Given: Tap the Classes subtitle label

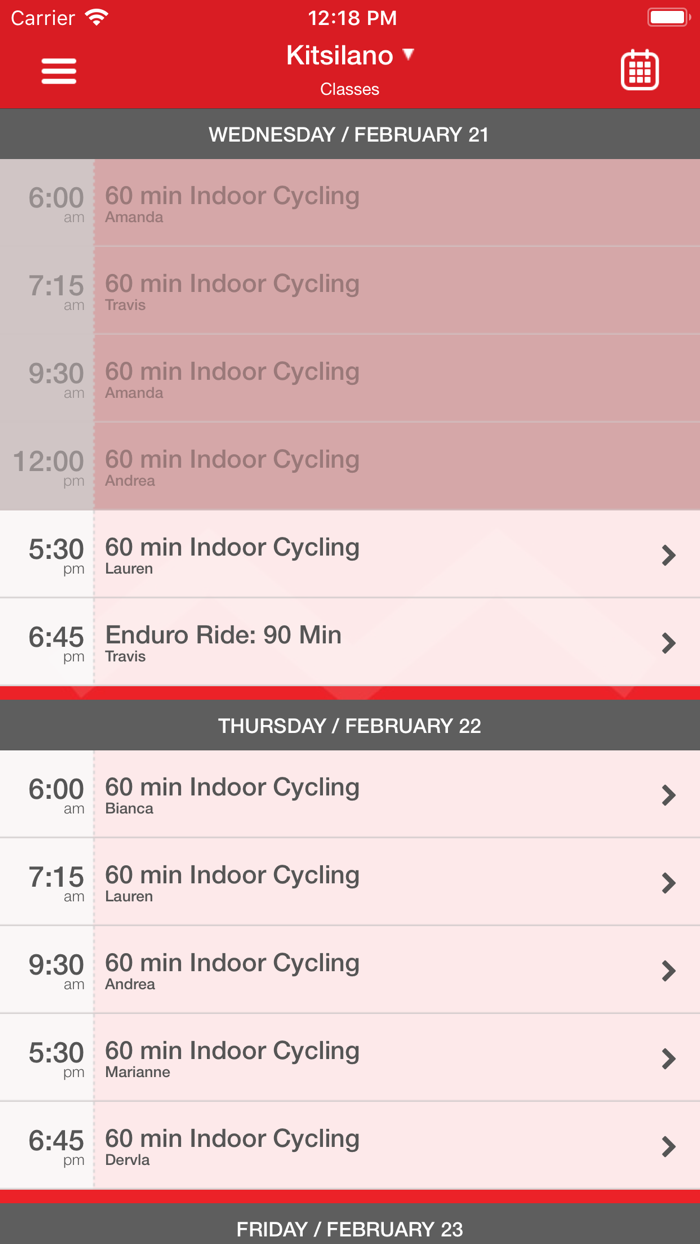Looking at the screenshot, I should 350,89.
